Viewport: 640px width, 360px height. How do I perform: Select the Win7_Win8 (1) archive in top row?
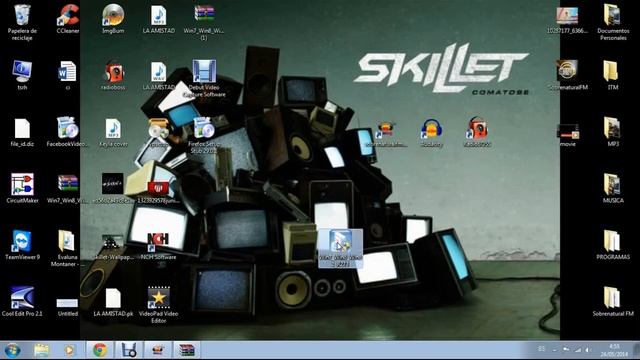click(204, 21)
